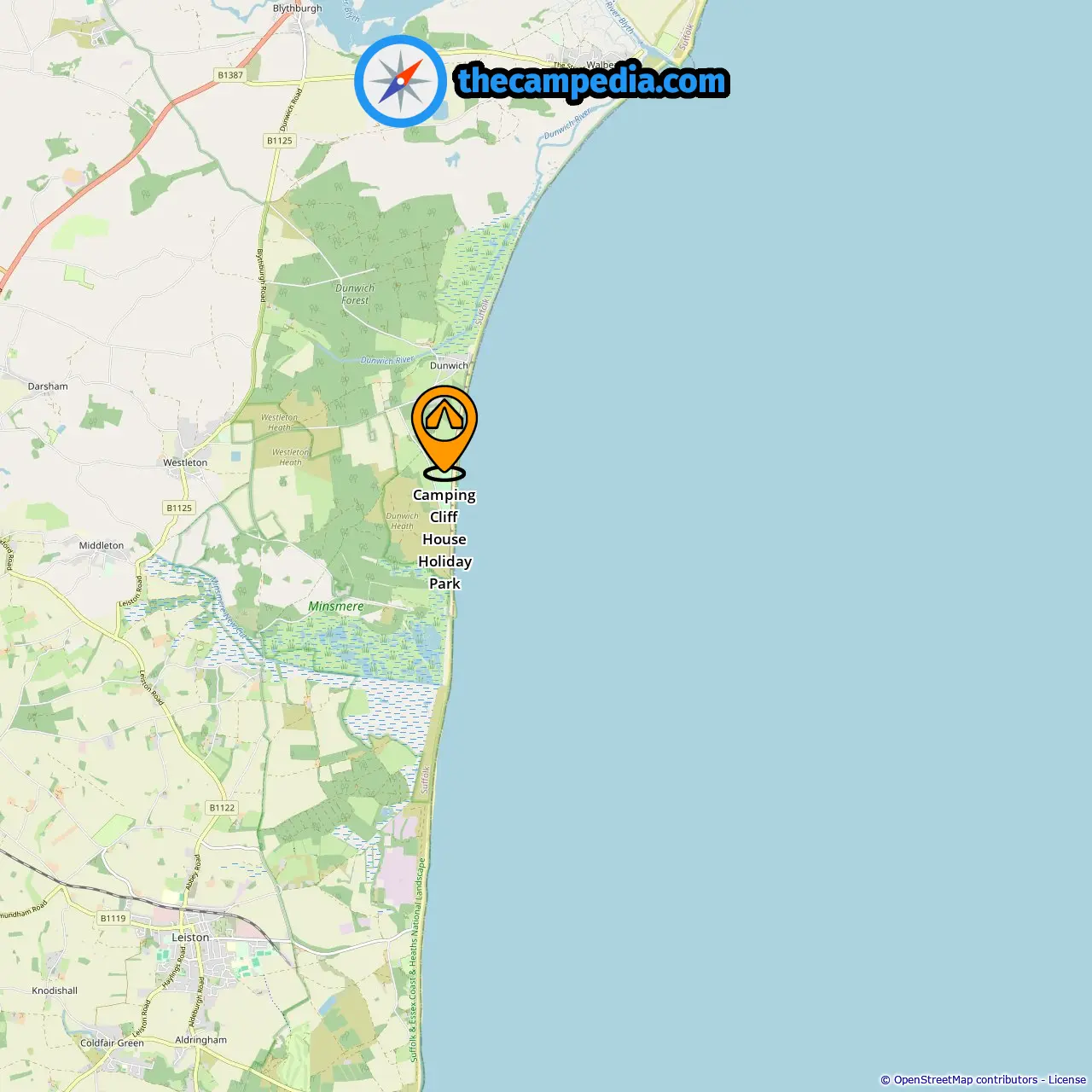This screenshot has height=1092, width=1092.
Task: Click the Blythburgh place label
Action: (298, 9)
